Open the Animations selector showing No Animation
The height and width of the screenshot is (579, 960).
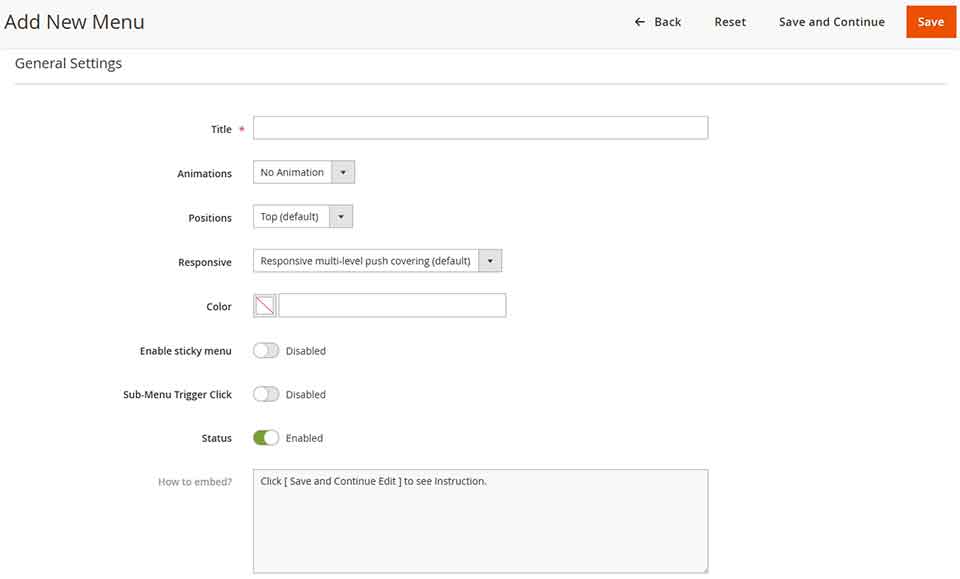(x=295, y=171)
